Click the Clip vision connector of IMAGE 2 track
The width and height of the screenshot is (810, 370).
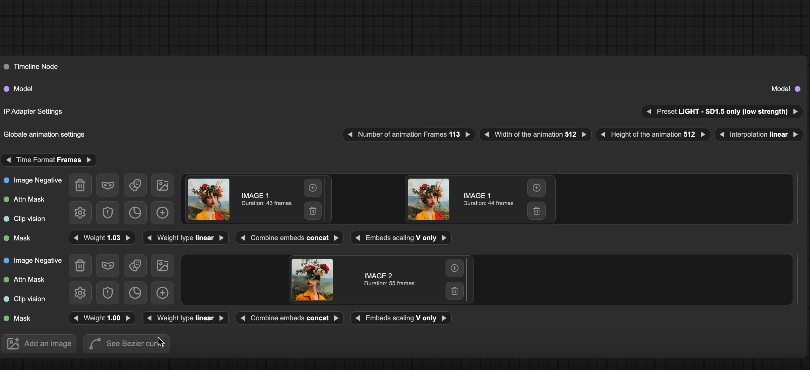coord(6,299)
